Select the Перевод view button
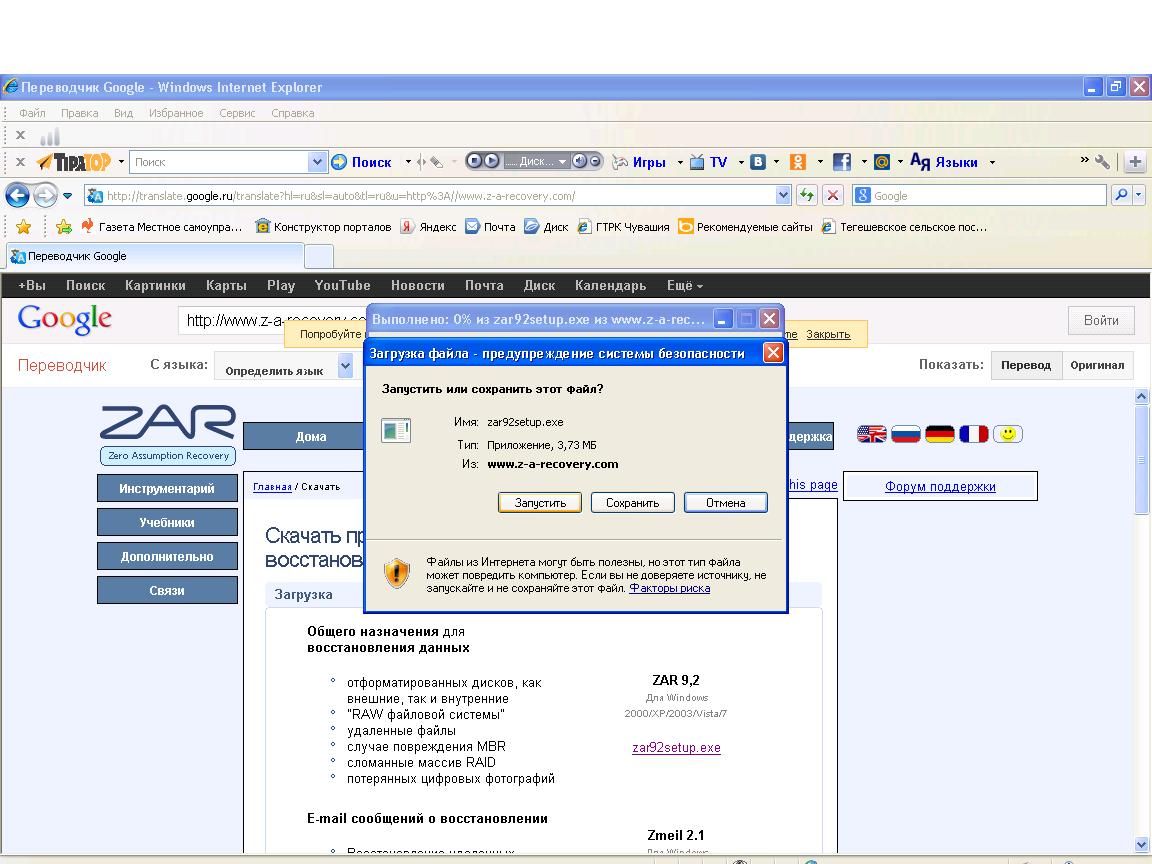1152x864 pixels. [x=1026, y=365]
